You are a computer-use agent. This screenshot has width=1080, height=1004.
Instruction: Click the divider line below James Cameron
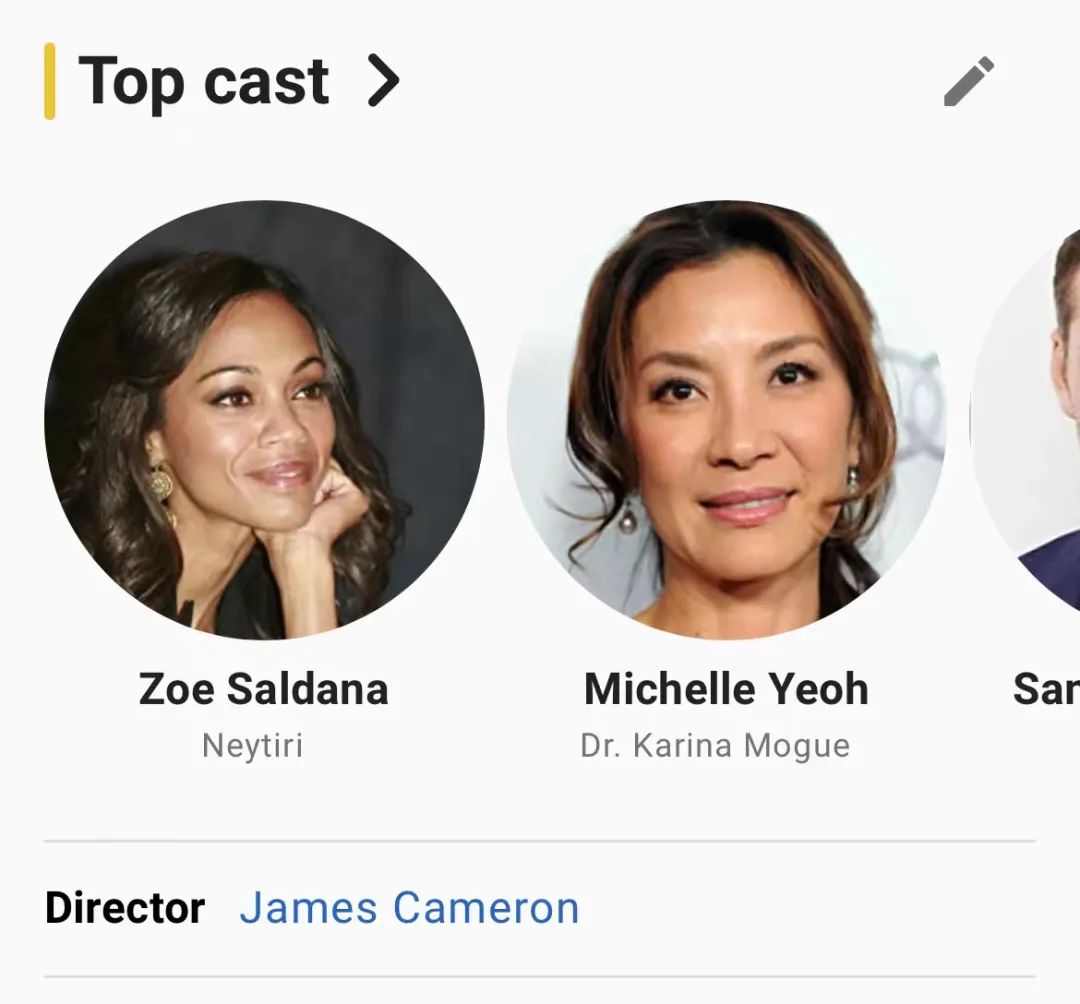(x=540, y=976)
